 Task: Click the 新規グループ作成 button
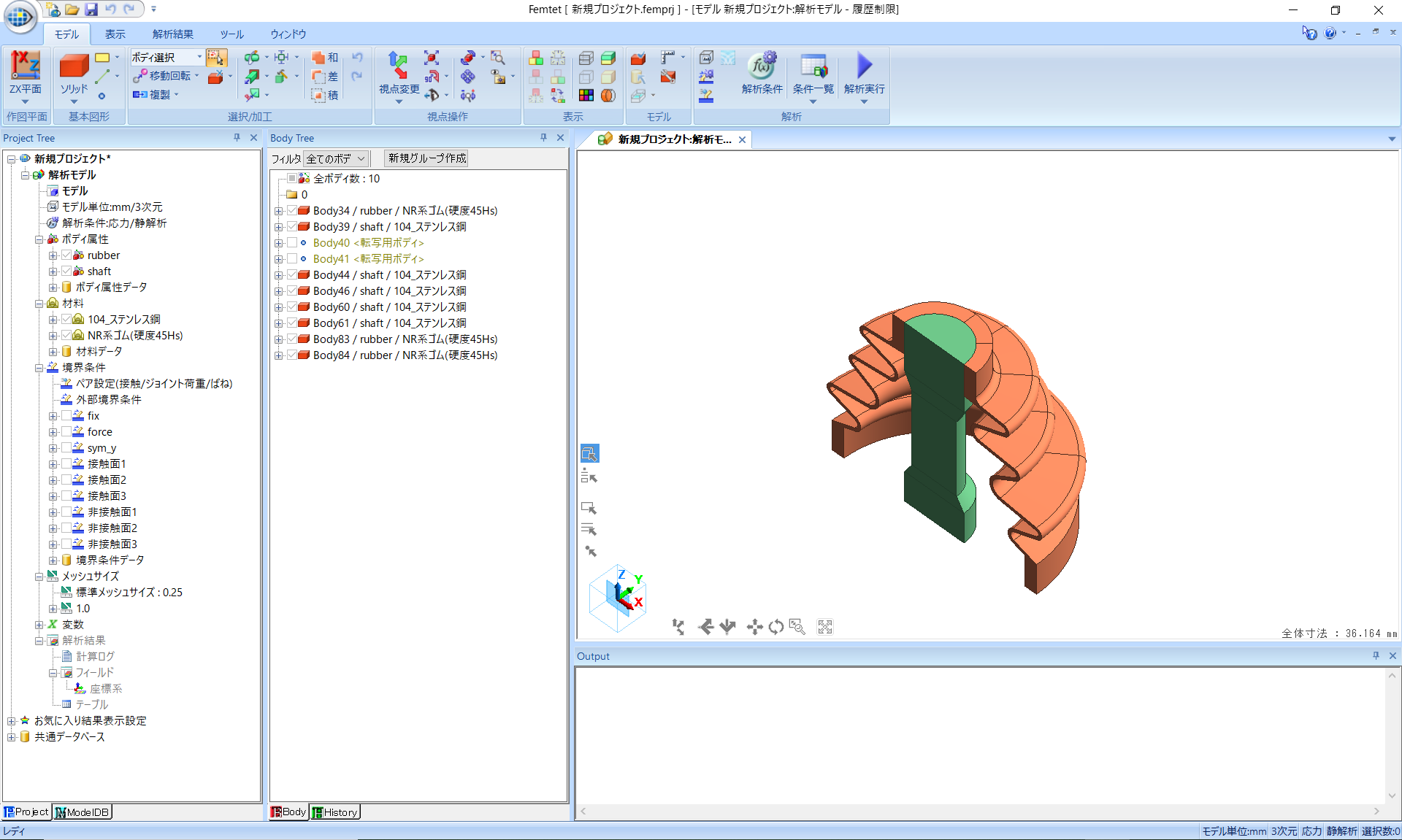tap(426, 158)
